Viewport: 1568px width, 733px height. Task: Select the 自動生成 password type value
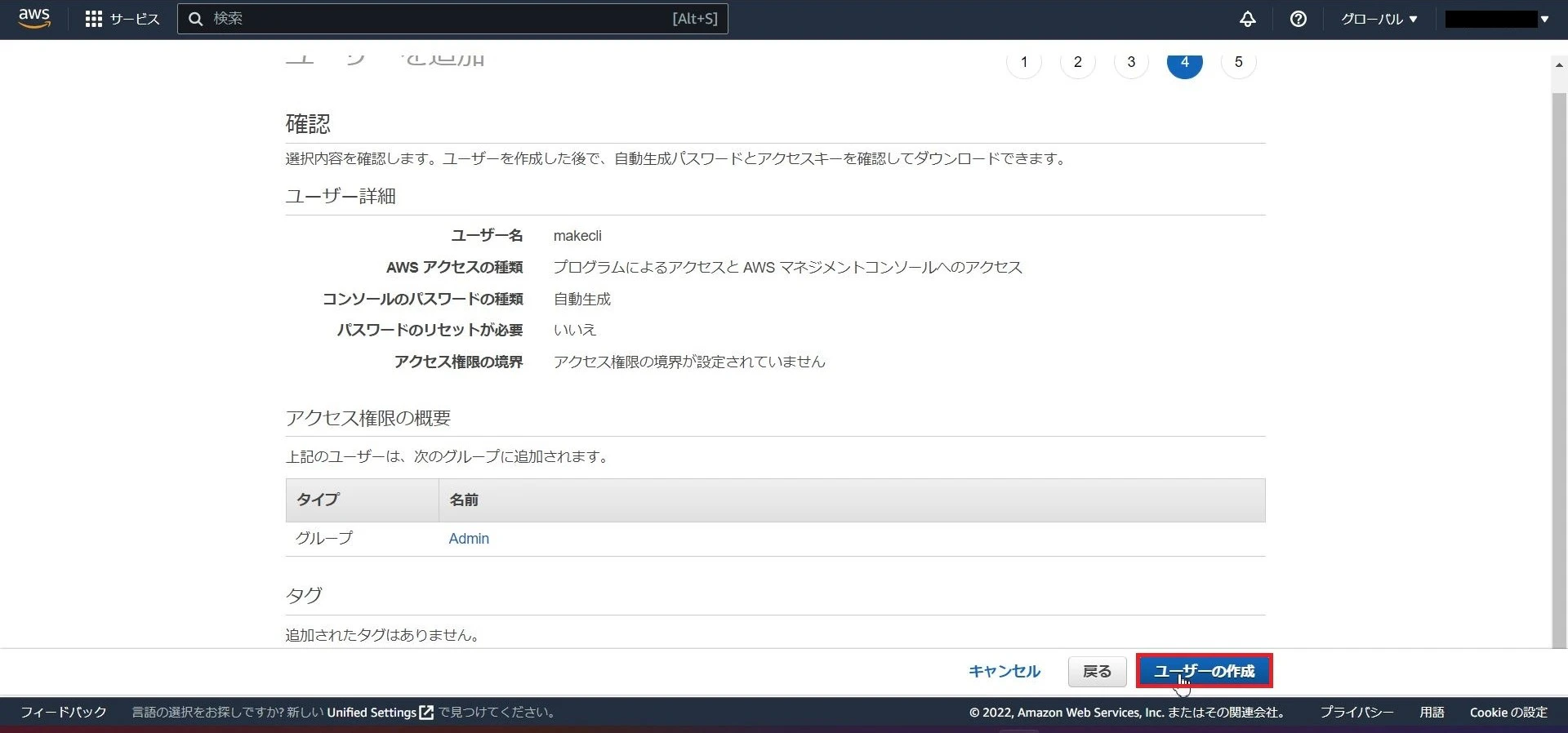pos(582,299)
